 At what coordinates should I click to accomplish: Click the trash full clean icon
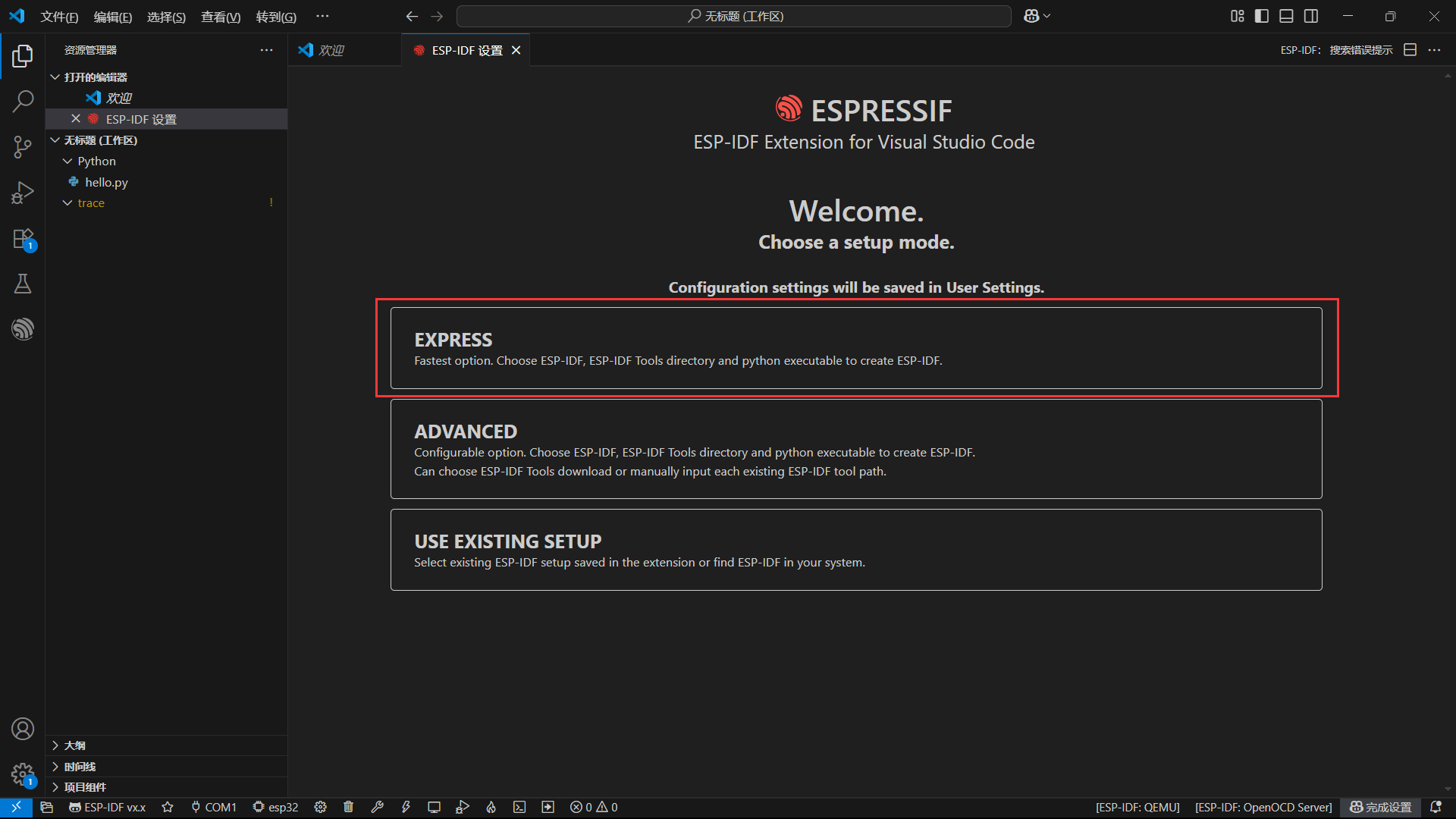349,808
